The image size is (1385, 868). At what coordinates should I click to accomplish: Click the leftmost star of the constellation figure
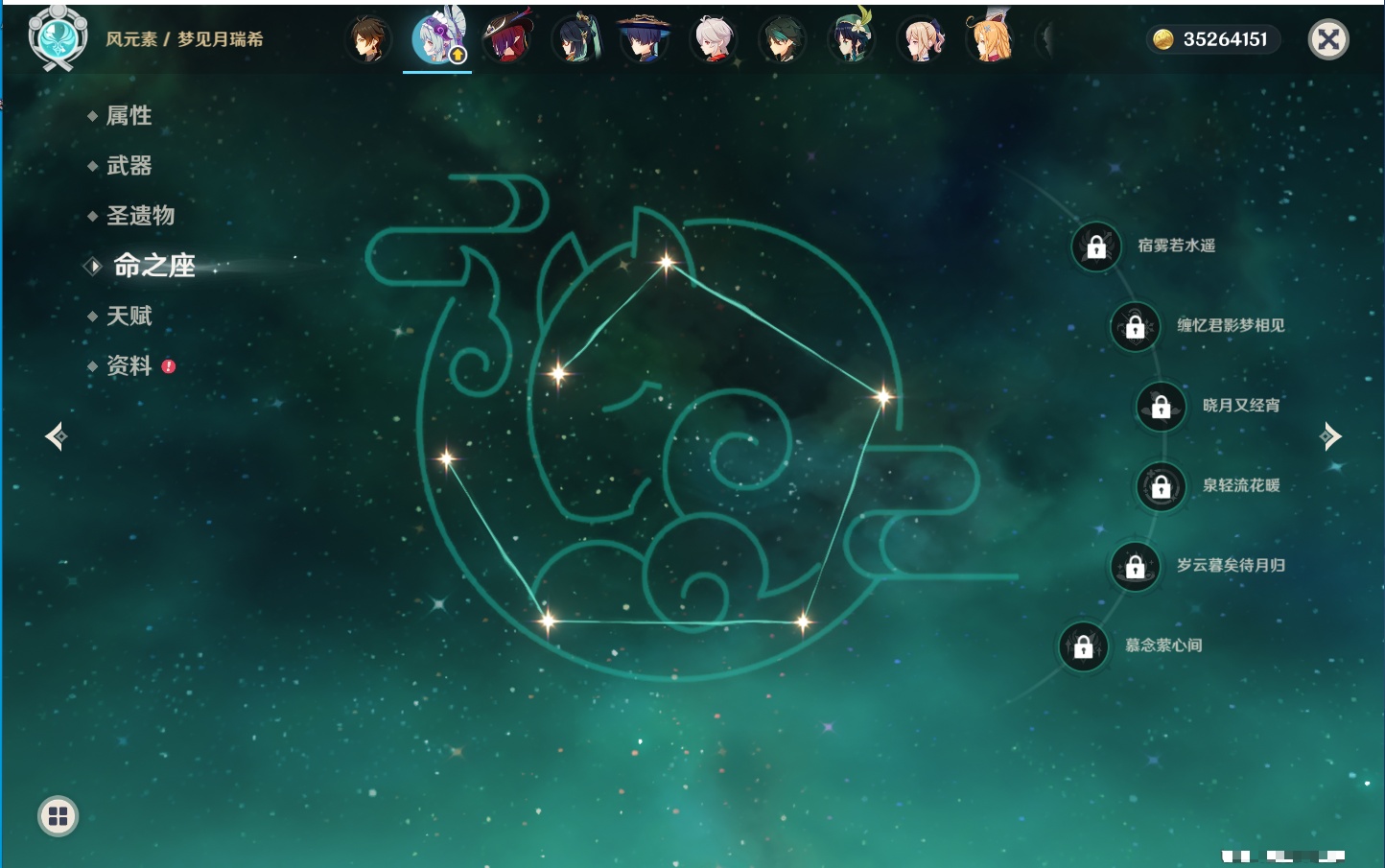(x=446, y=458)
